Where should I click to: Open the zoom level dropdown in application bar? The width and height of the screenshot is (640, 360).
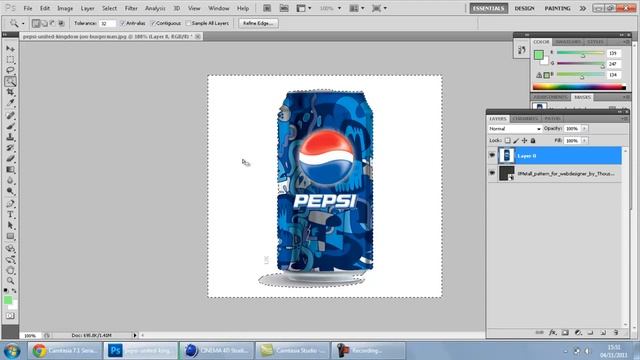(339, 8)
